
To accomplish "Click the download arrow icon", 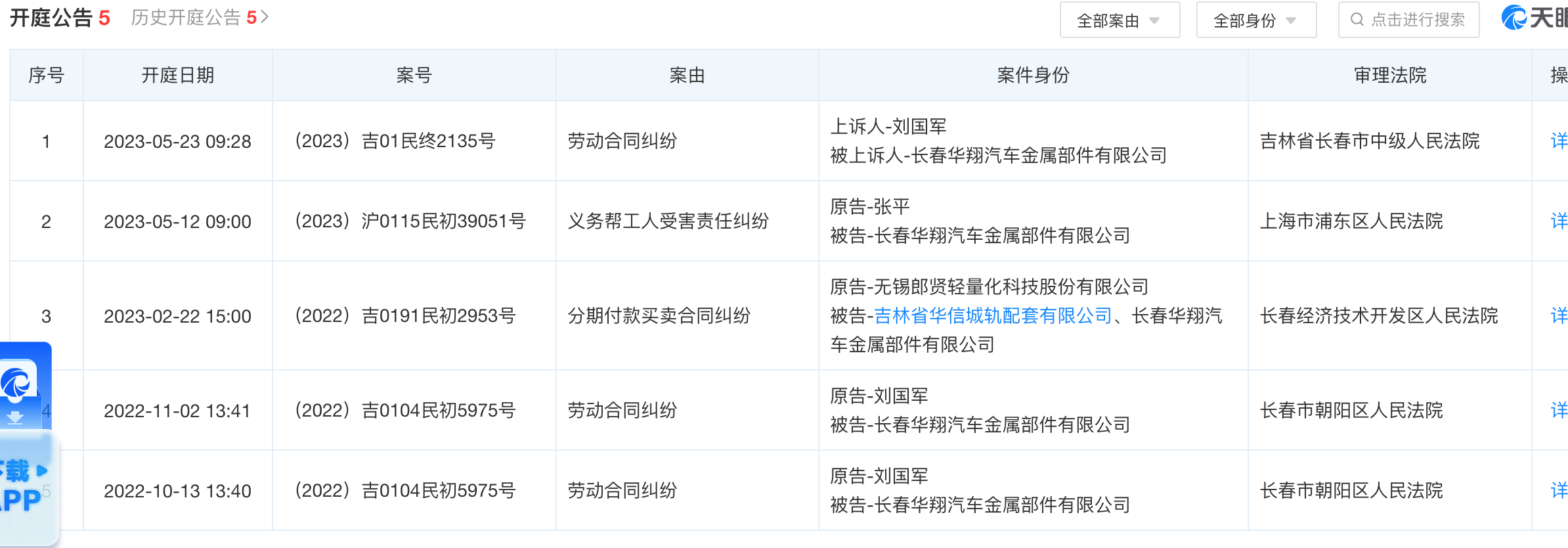I will click(15, 418).
